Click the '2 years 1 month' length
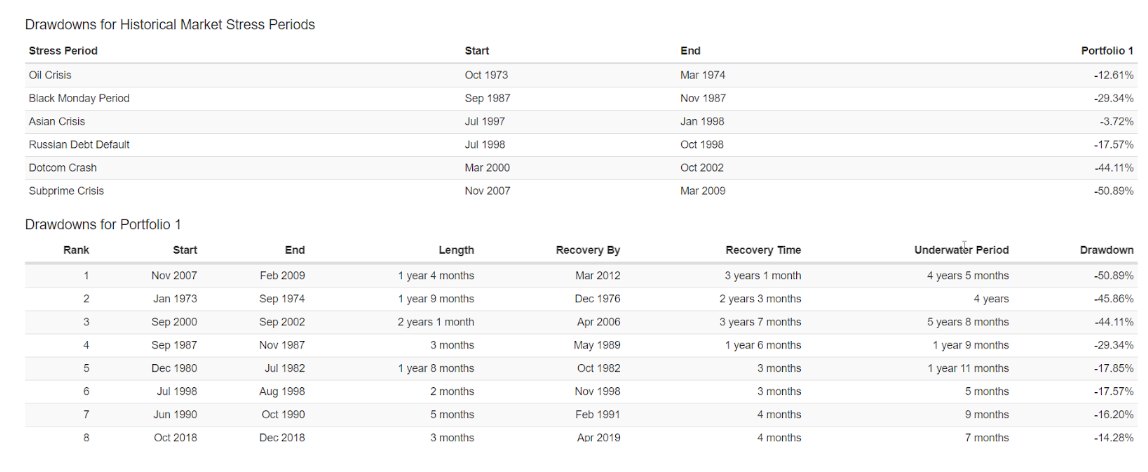The width and height of the screenshot is (1148, 472). [436, 322]
